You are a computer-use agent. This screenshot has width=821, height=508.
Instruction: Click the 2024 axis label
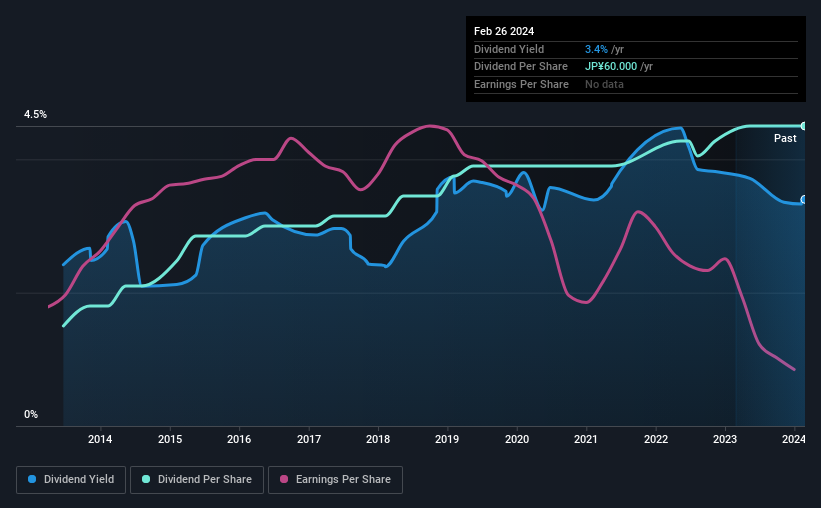794,439
